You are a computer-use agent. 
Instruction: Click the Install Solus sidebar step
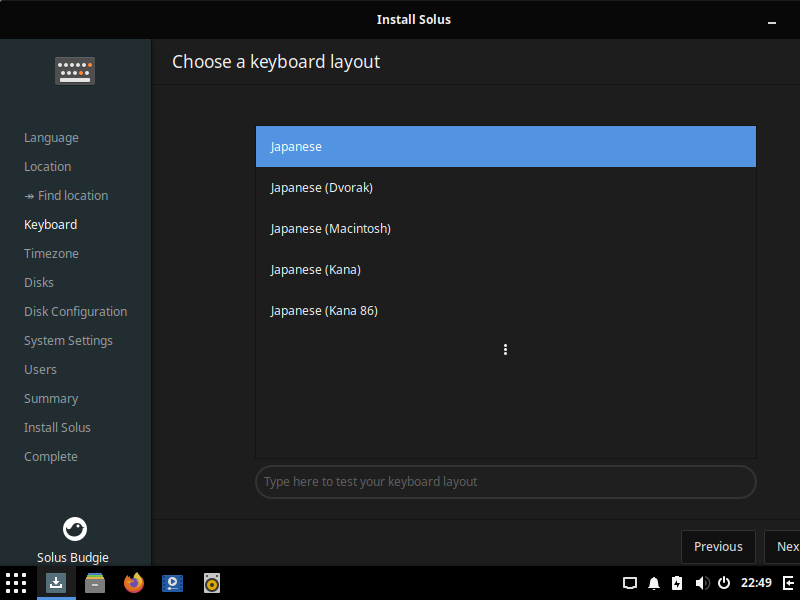(57, 428)
